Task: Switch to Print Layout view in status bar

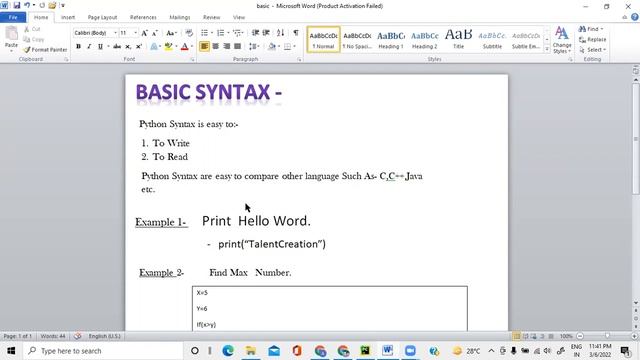Action: pos(516,336)
